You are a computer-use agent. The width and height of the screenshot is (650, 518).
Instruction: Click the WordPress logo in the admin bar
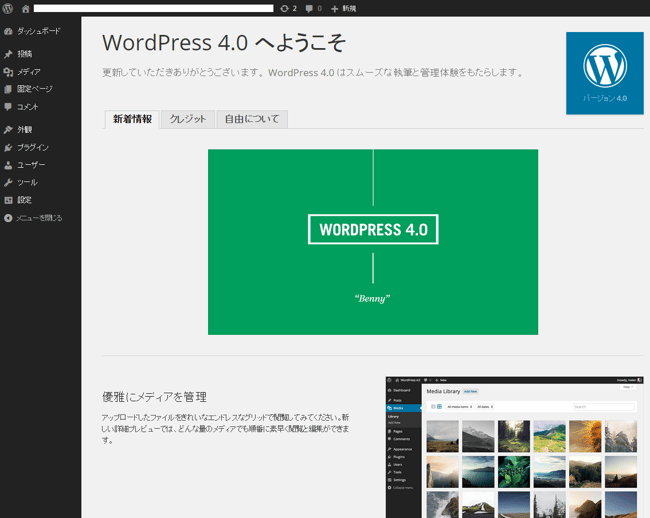(x=7, y=8)
